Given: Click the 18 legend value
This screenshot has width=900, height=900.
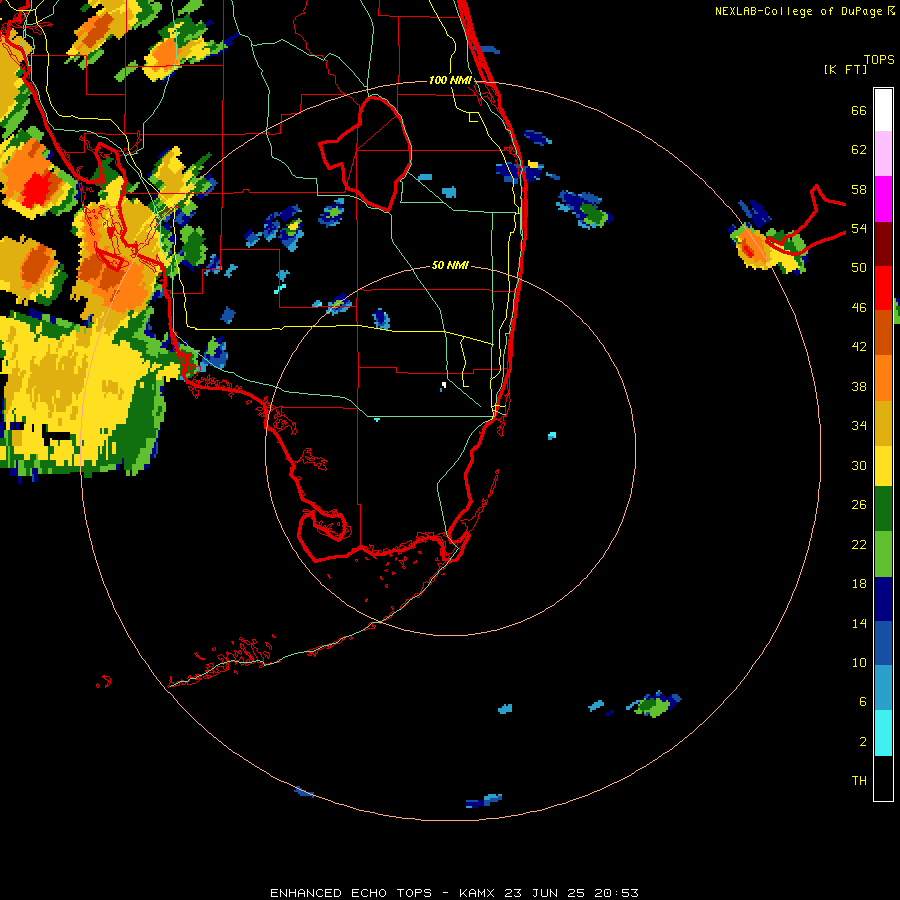Looking at the screenshot, I should (859, 584).
